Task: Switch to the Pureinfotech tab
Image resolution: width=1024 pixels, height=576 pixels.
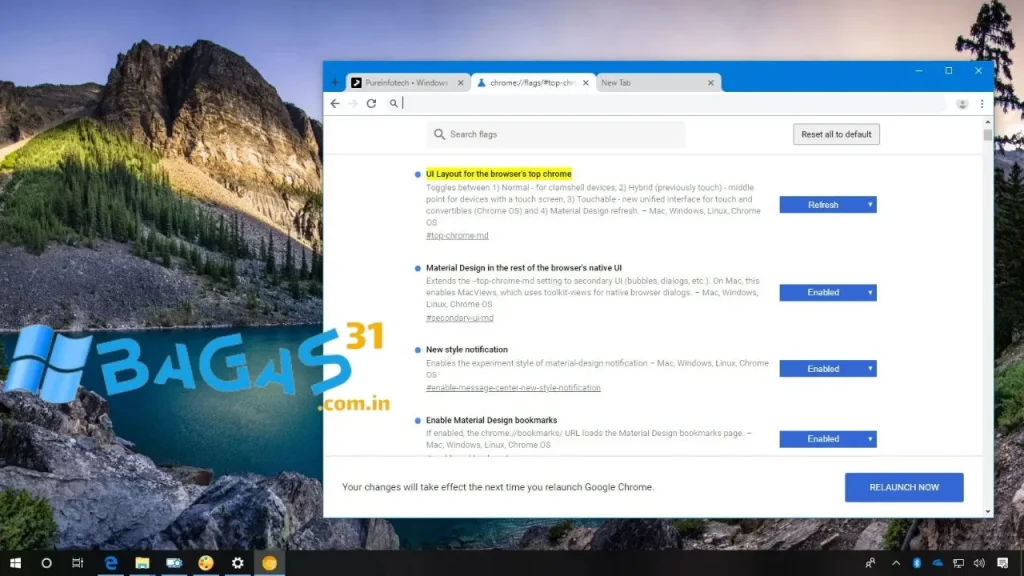Action: 407,83
